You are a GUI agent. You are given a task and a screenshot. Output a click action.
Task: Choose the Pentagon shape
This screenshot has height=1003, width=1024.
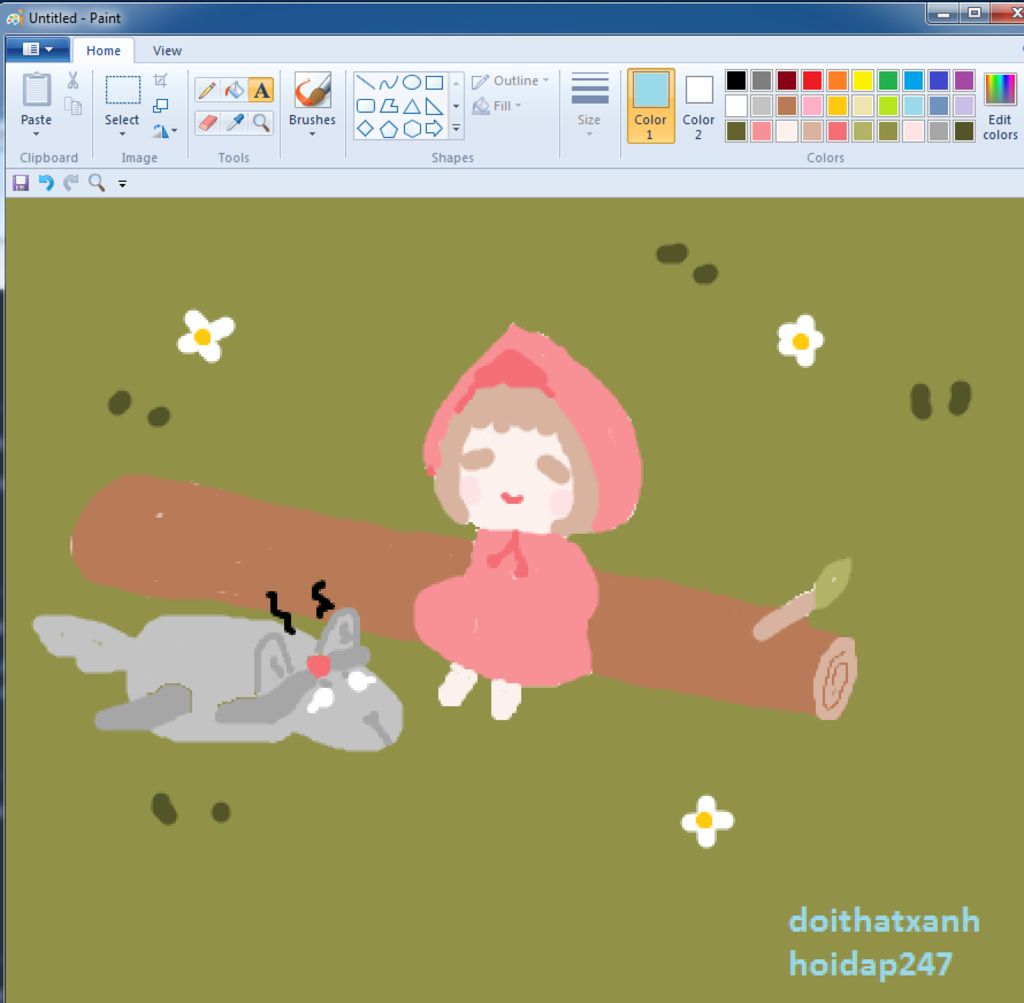[389, 129]
